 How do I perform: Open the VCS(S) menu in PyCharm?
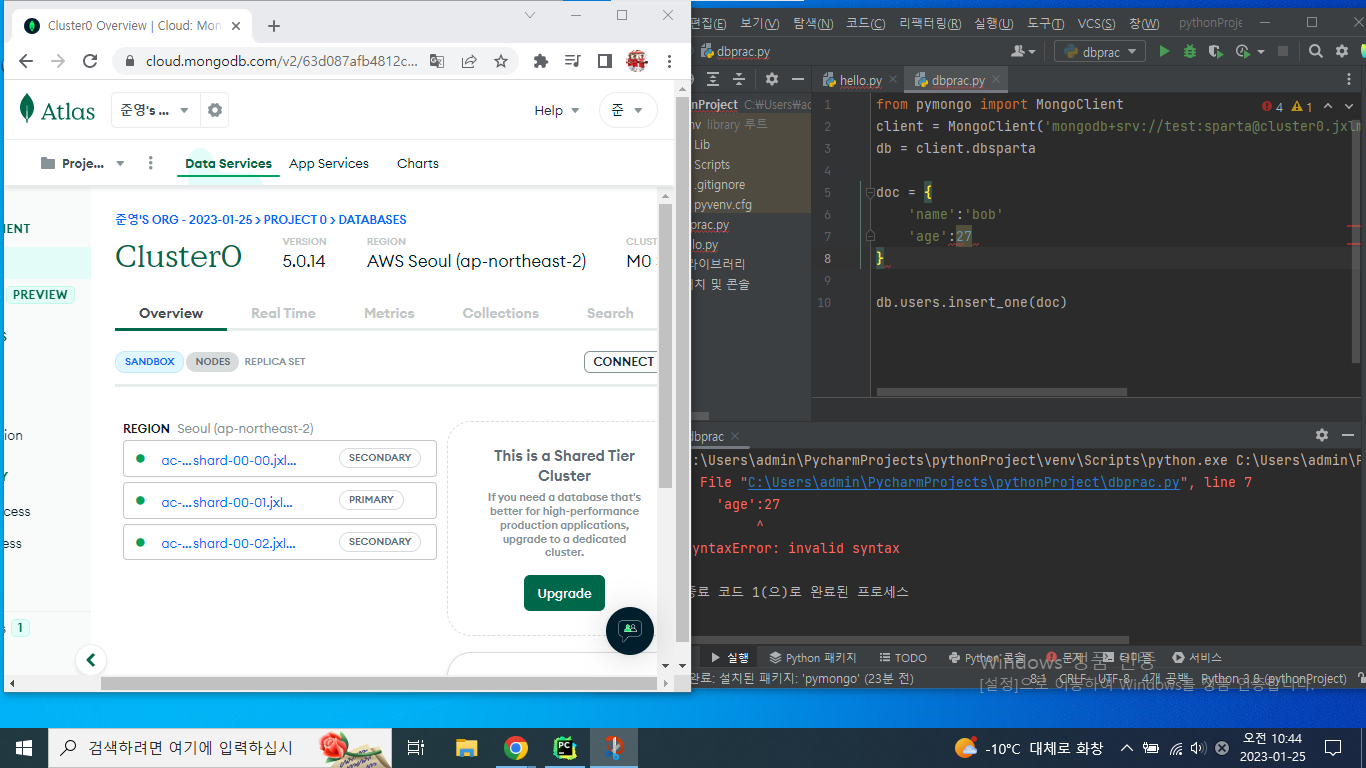(1097, 23)
